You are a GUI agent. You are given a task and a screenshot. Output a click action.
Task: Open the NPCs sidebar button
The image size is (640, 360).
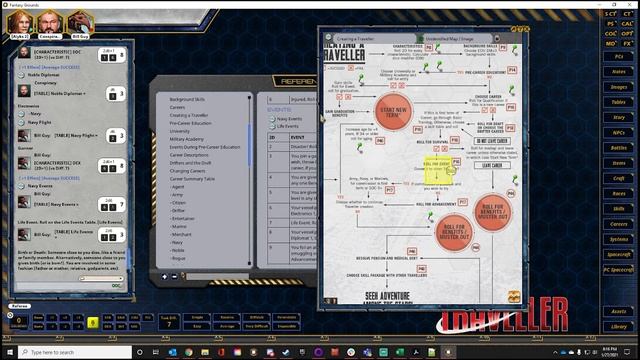click(x=619, y=133)
